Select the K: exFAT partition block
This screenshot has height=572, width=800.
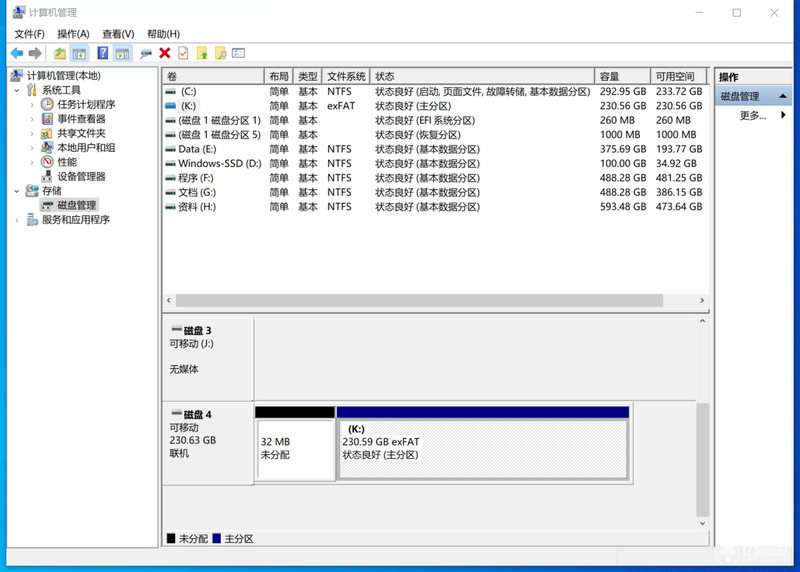coord(483,442)
